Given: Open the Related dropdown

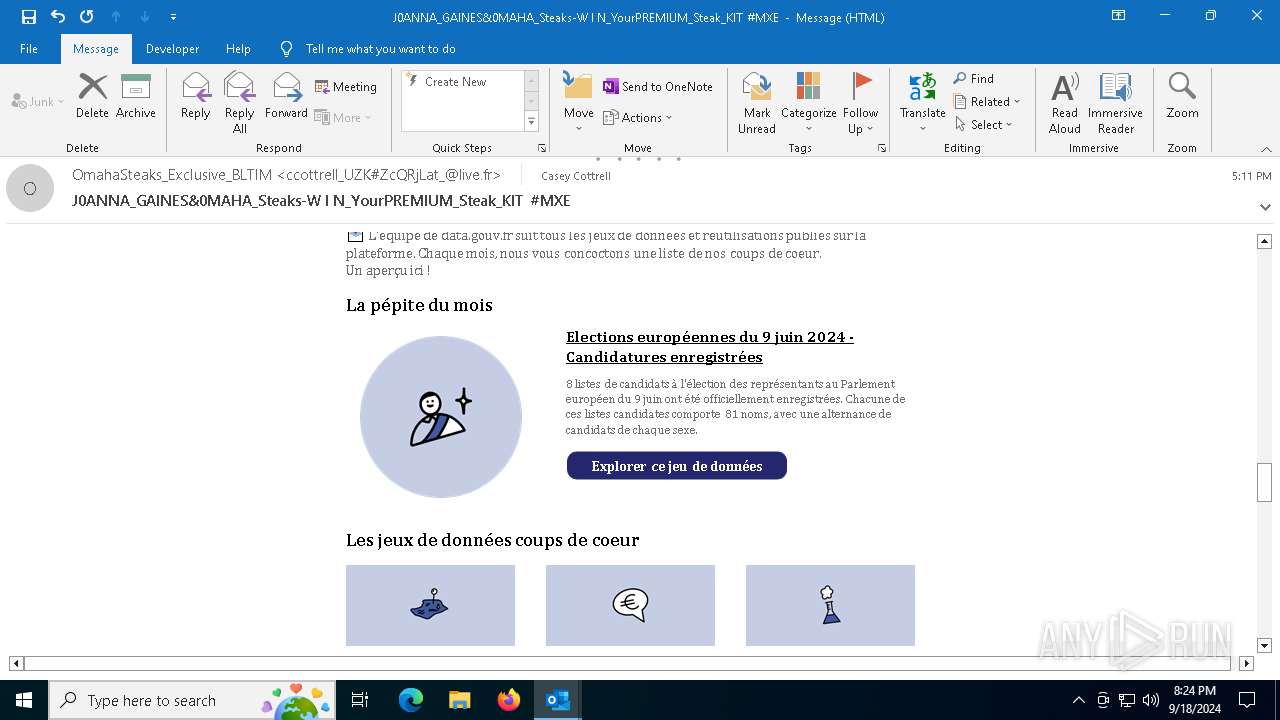Looking at the screenshot, I should pos(987,101).
